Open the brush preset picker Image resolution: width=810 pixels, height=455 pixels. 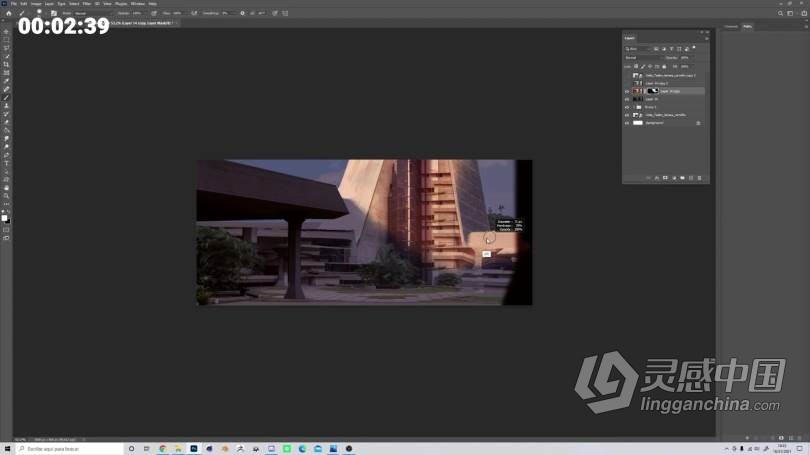(39, 13)
